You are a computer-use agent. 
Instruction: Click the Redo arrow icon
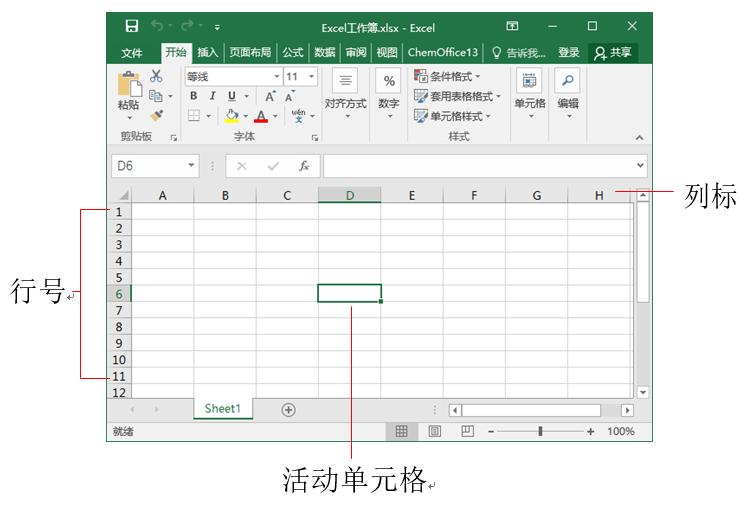tap(187, 25)
